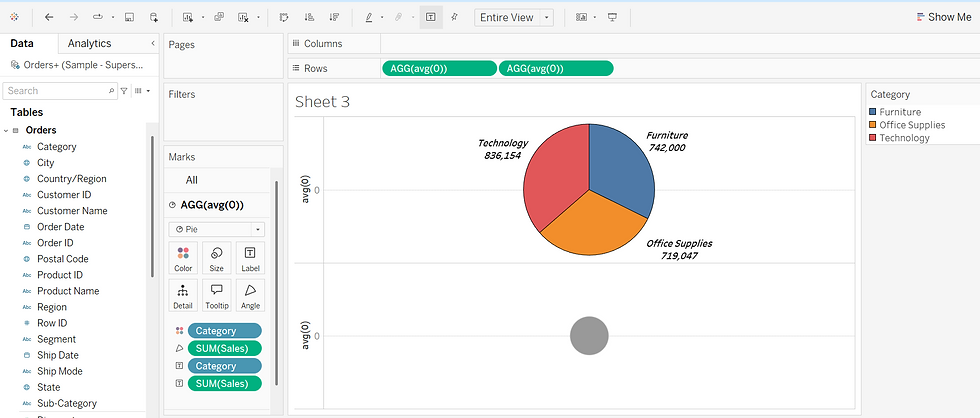Select the Customer Name field
980x418 pixels.
[72, 211]
